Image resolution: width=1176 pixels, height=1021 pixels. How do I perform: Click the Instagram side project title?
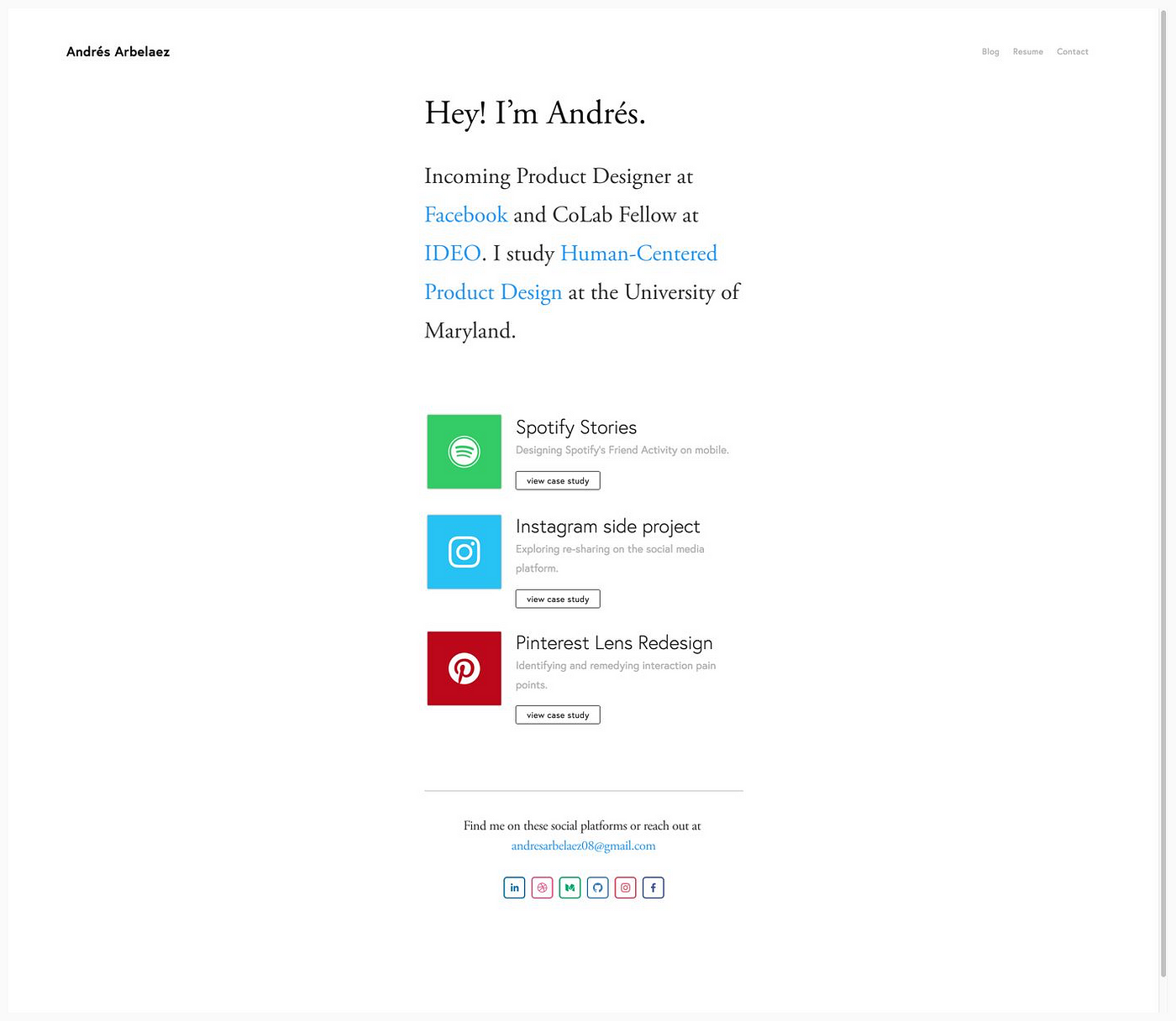608,526
